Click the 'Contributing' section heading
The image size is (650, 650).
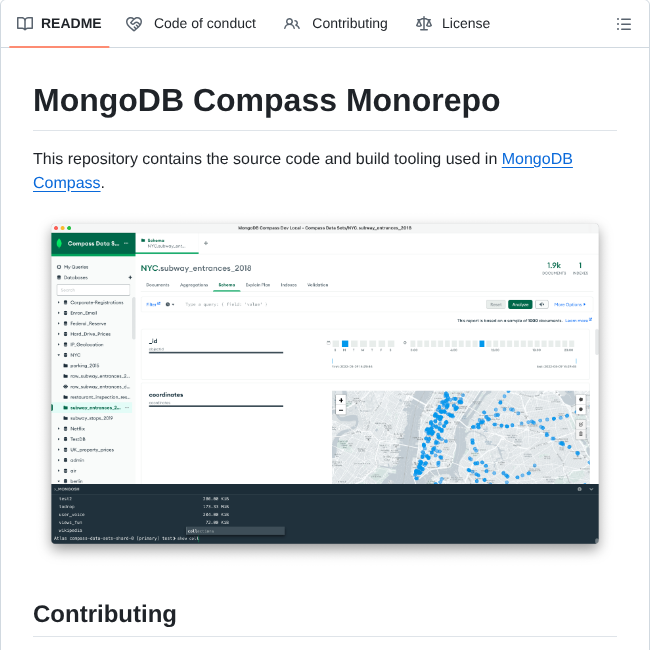pos(105,614)
